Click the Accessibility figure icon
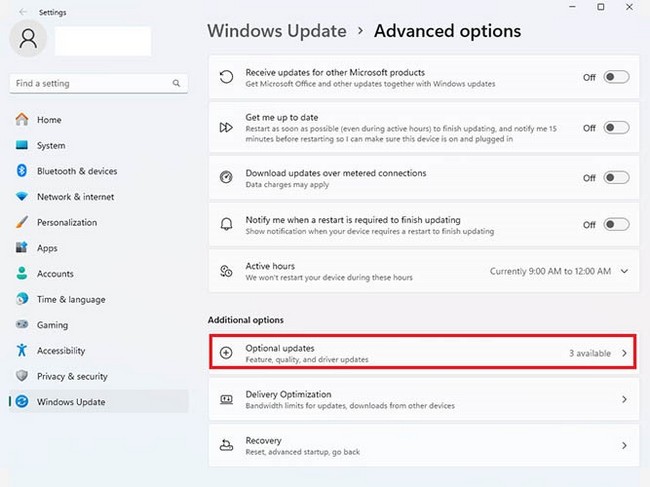The height and width of the screenshot is (487, 650). click(x=22, y=350)
